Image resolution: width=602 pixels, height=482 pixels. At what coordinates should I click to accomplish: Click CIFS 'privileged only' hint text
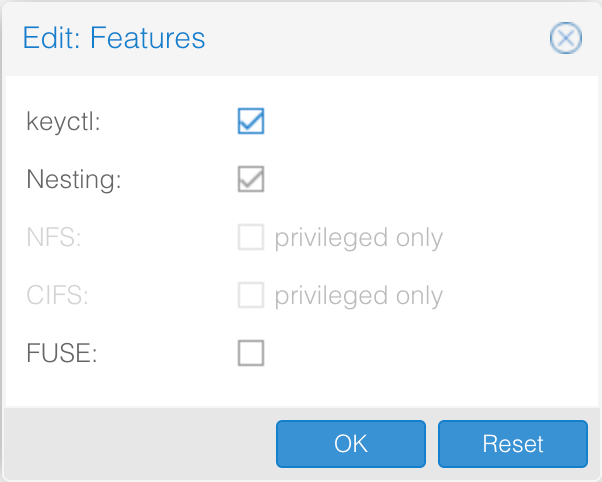(359, 296)
